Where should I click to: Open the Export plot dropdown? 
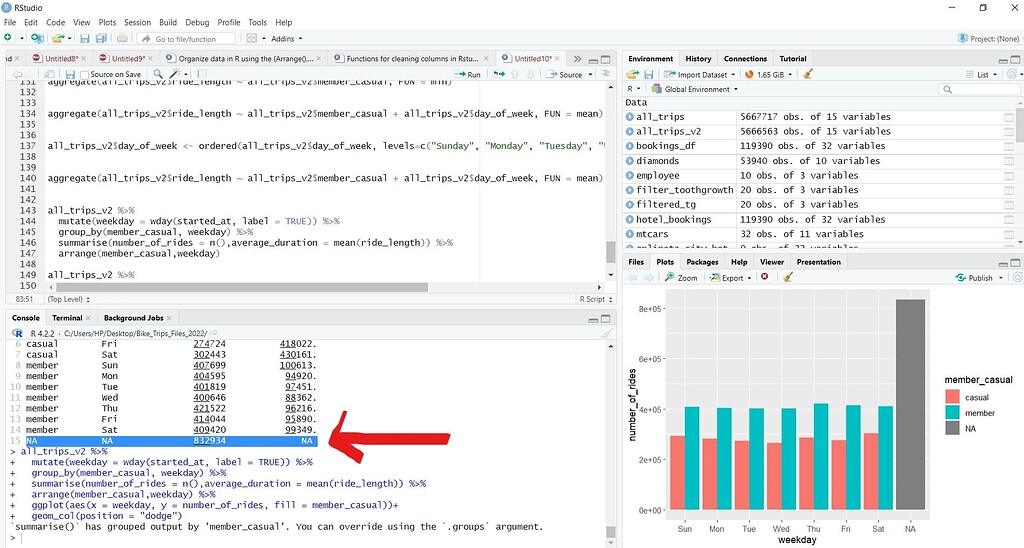point(733,278)
